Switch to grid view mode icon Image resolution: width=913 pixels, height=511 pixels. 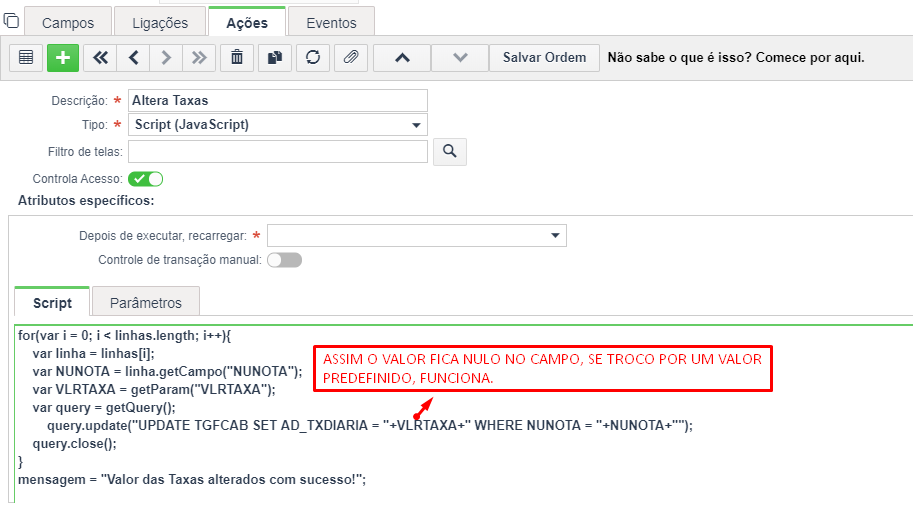coord(26,57)
